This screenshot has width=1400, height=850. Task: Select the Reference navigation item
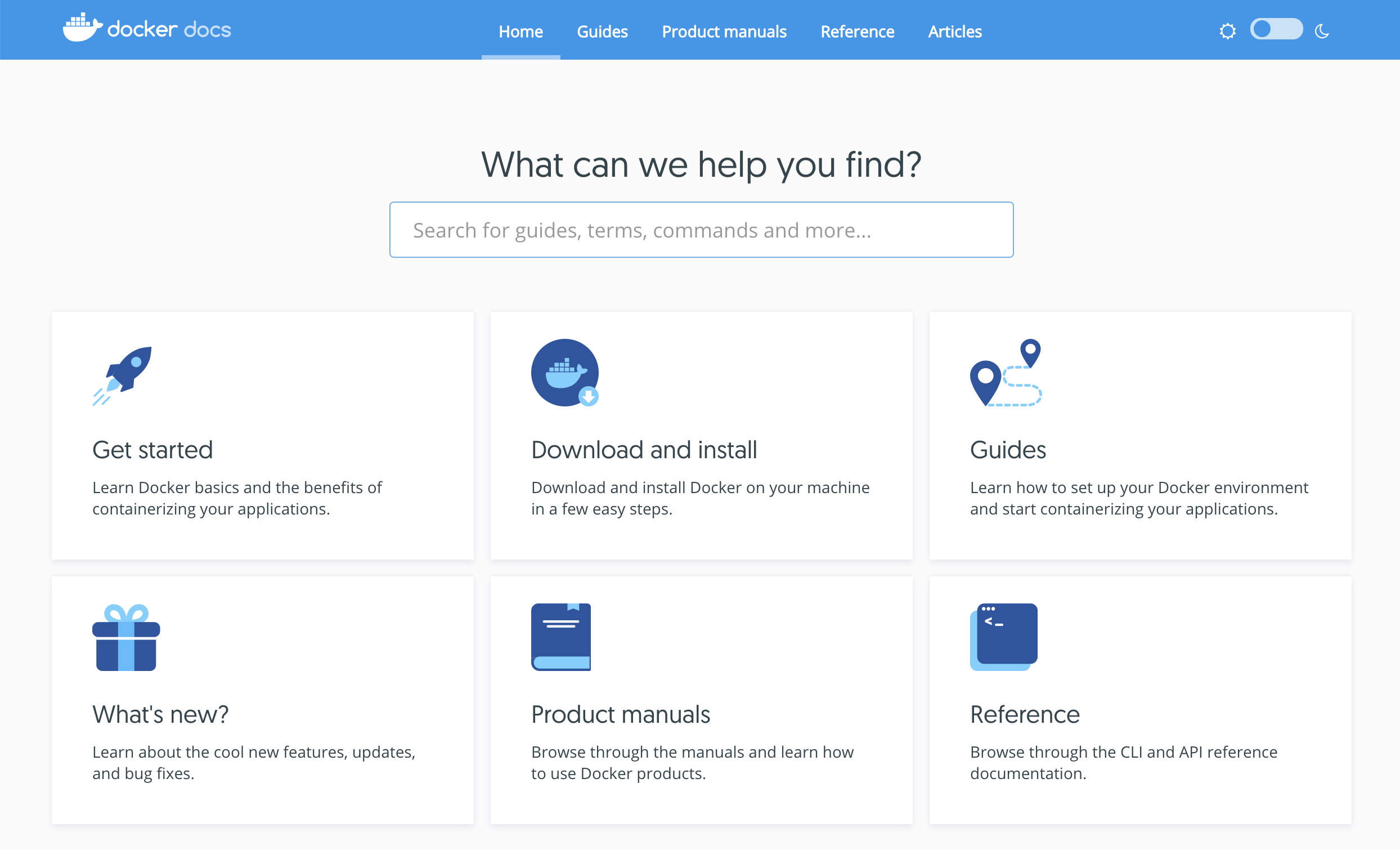(857, 32)
